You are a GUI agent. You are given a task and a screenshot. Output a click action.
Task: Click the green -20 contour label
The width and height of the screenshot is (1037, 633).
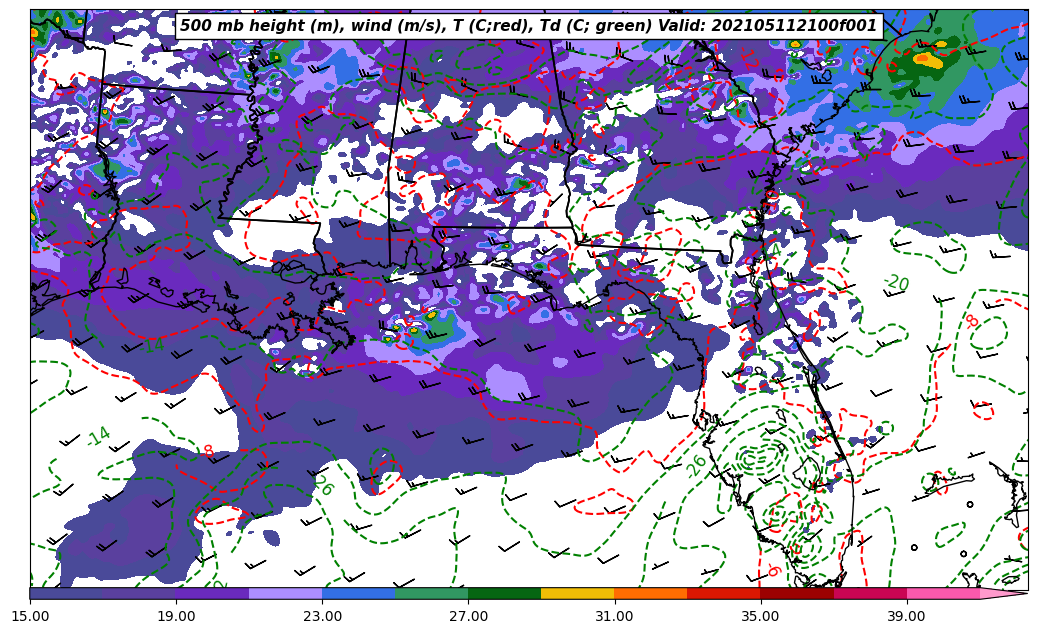point(896,284)
